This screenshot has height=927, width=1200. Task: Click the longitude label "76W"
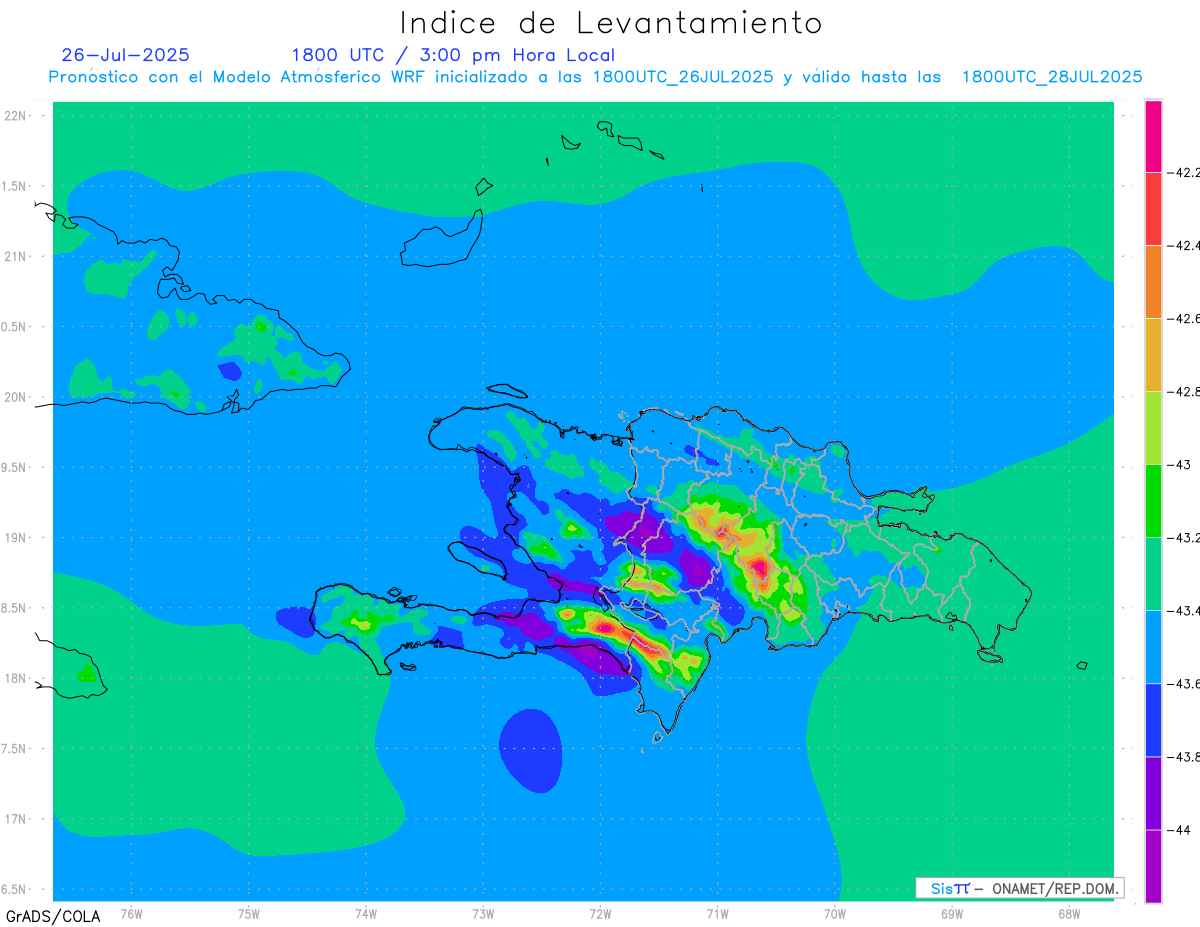click(131, 913)
